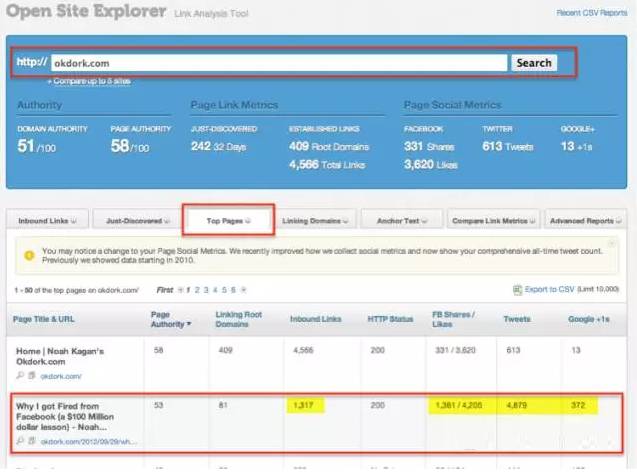
Task: Open the Just-Discovered tab
Action: [x=137, y=221]
